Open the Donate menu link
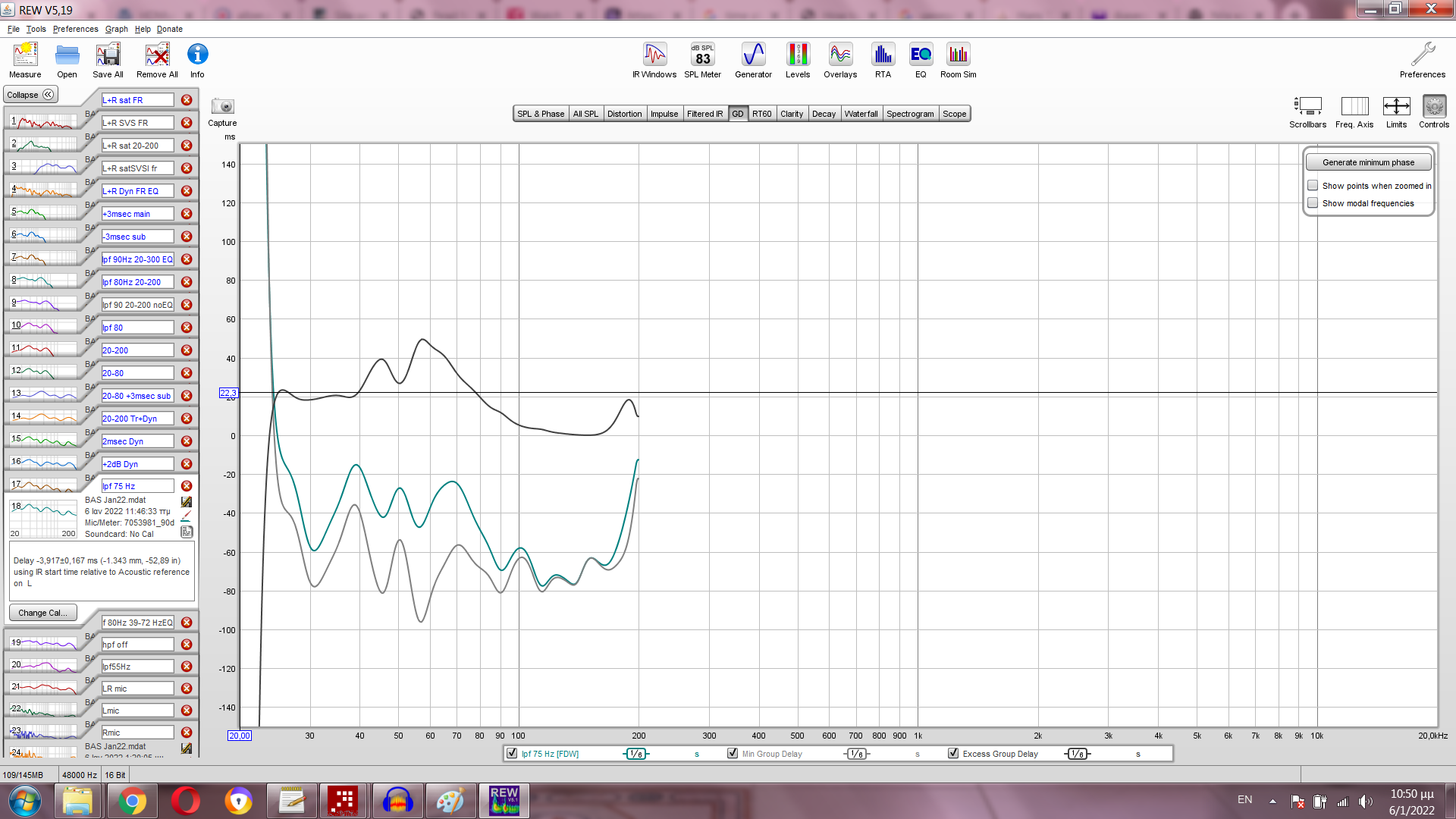This screenshot has width=1456, height=819. [170, 29]
